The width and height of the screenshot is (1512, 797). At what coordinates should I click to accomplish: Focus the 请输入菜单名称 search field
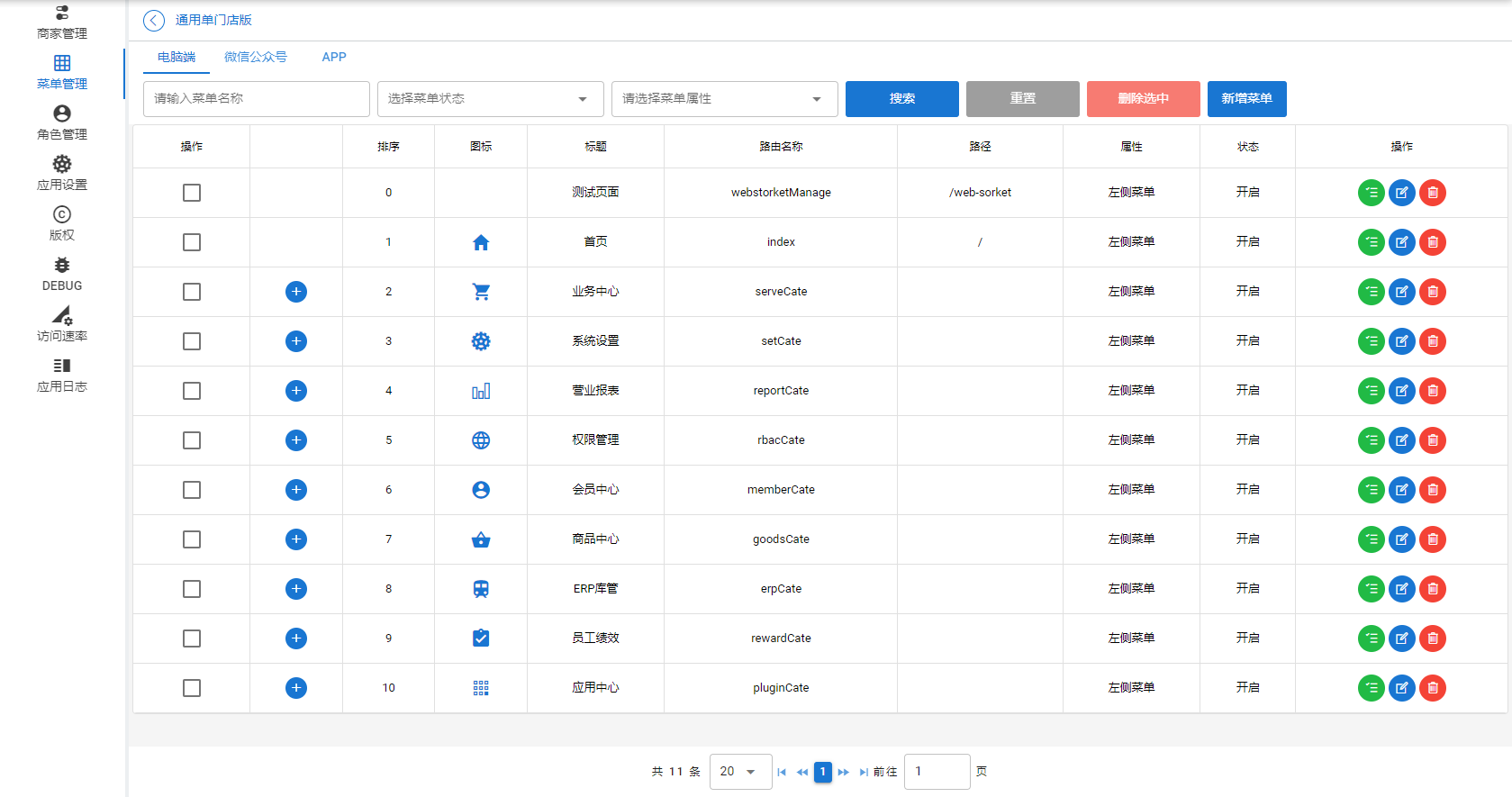(x=257, y=99)
